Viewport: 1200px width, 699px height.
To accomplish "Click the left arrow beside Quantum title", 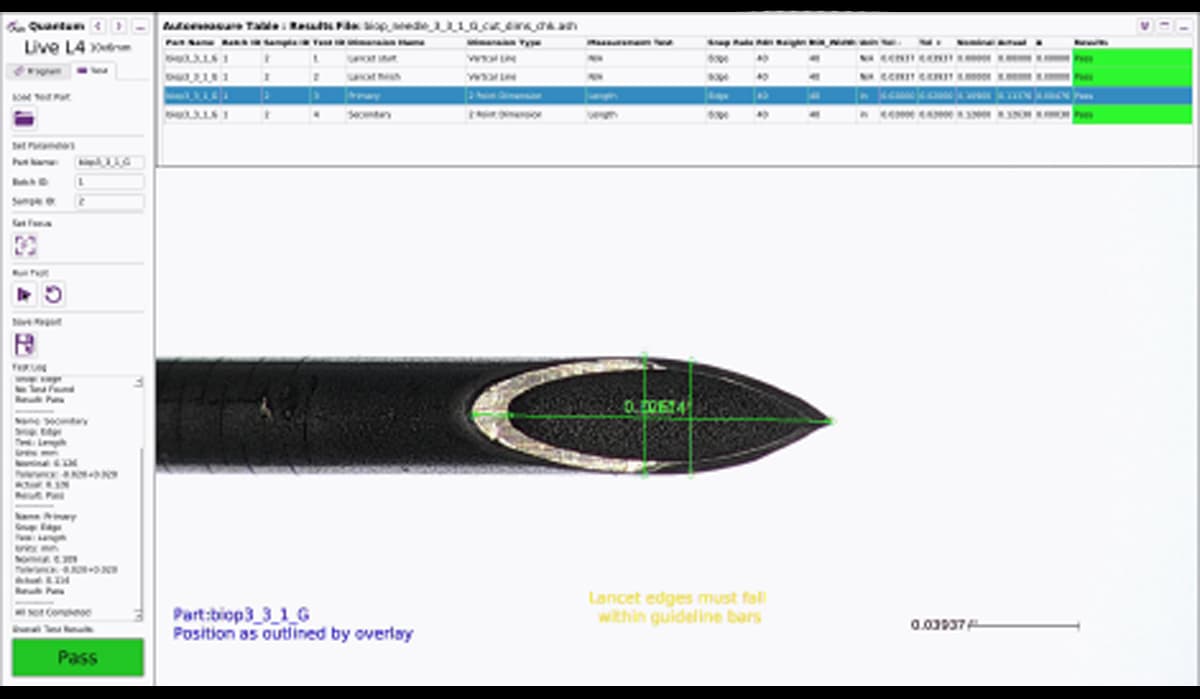I will click(98, 26).
